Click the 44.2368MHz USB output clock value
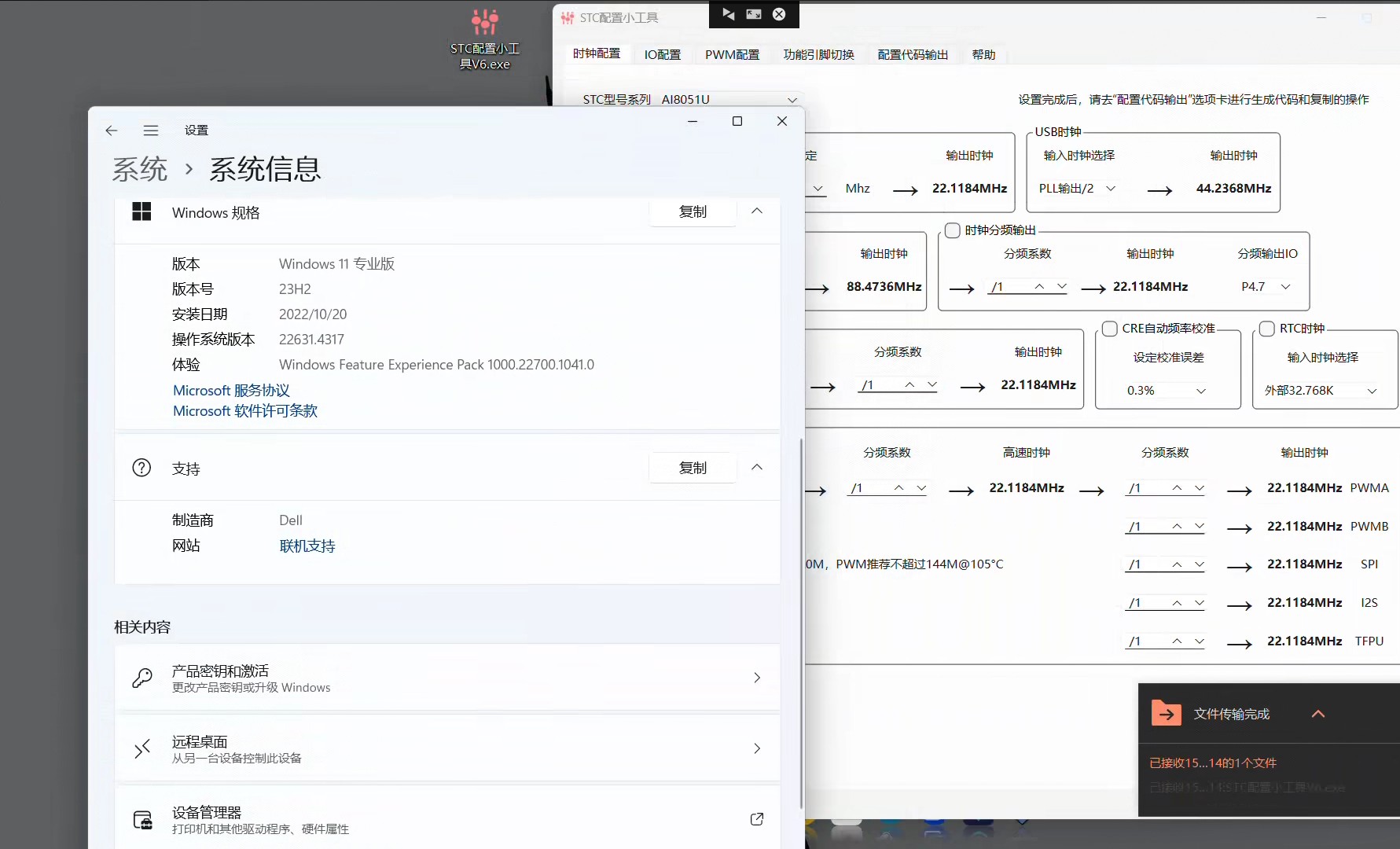The image size is (1400, 849). pyautogui.click(x=1233, y=189)
